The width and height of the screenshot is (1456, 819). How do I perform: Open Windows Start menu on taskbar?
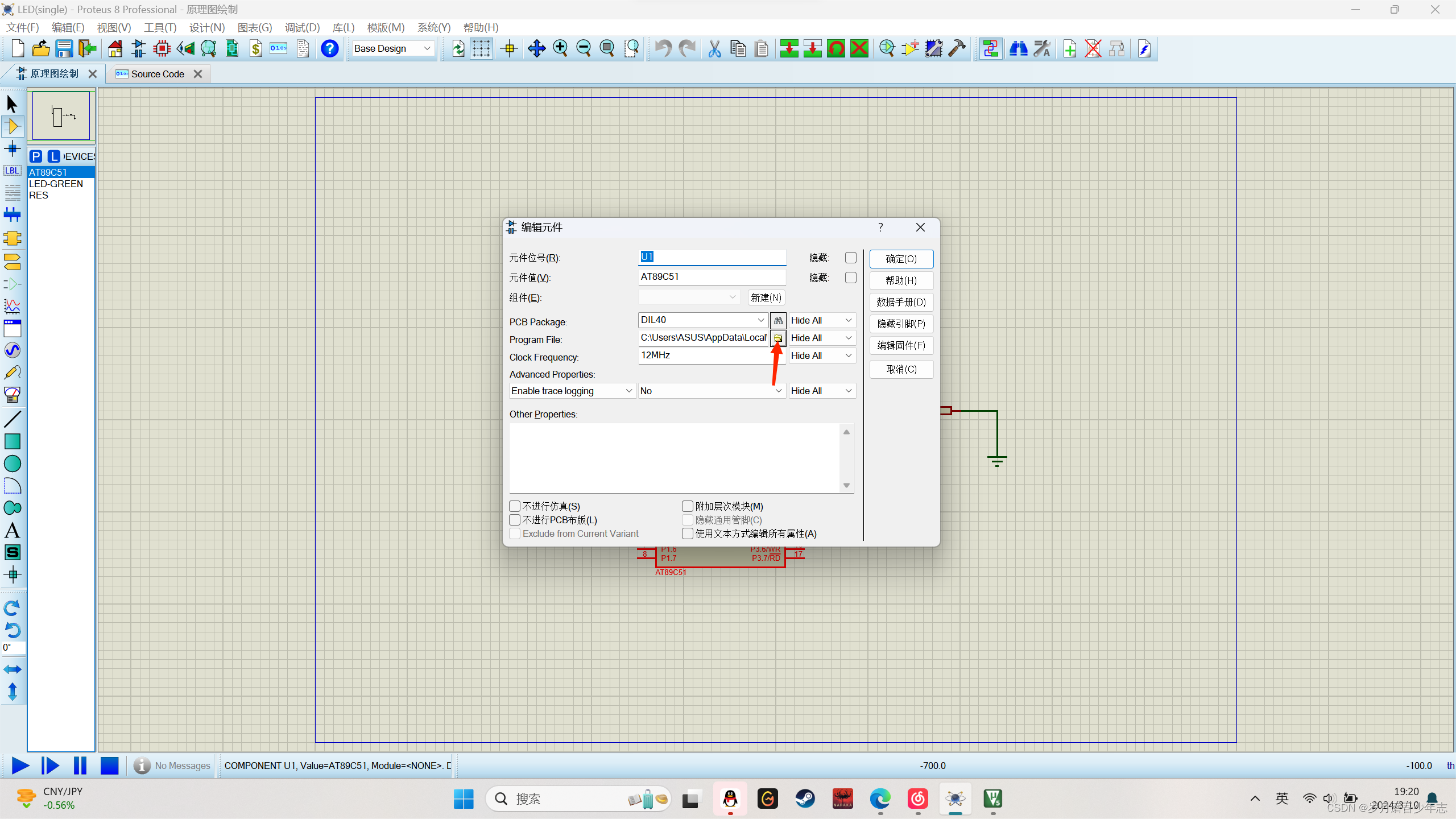click(x=464, y=799)
